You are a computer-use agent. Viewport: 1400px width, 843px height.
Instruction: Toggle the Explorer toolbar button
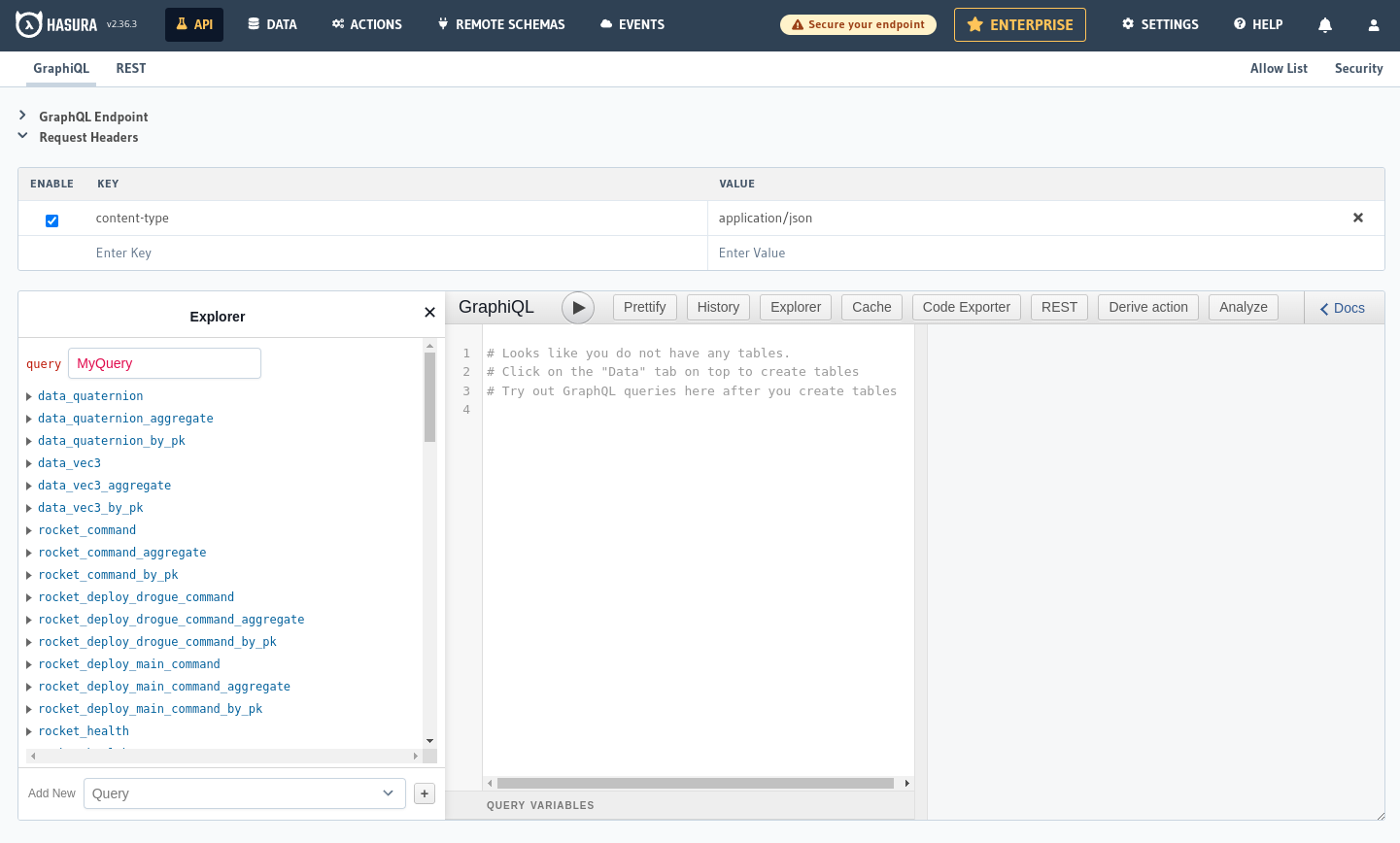[796, 307]
